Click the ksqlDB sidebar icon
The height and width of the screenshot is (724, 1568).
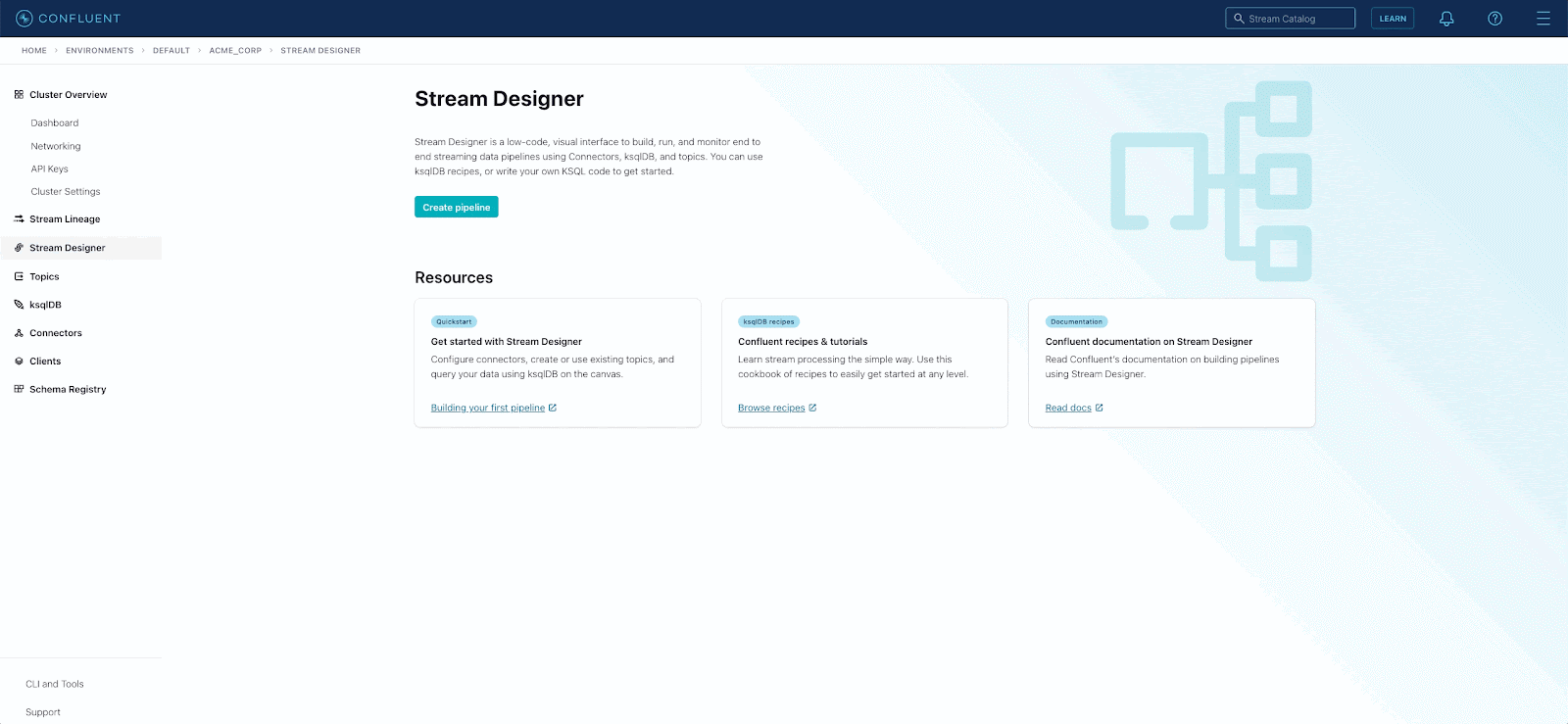pos(19,305)
